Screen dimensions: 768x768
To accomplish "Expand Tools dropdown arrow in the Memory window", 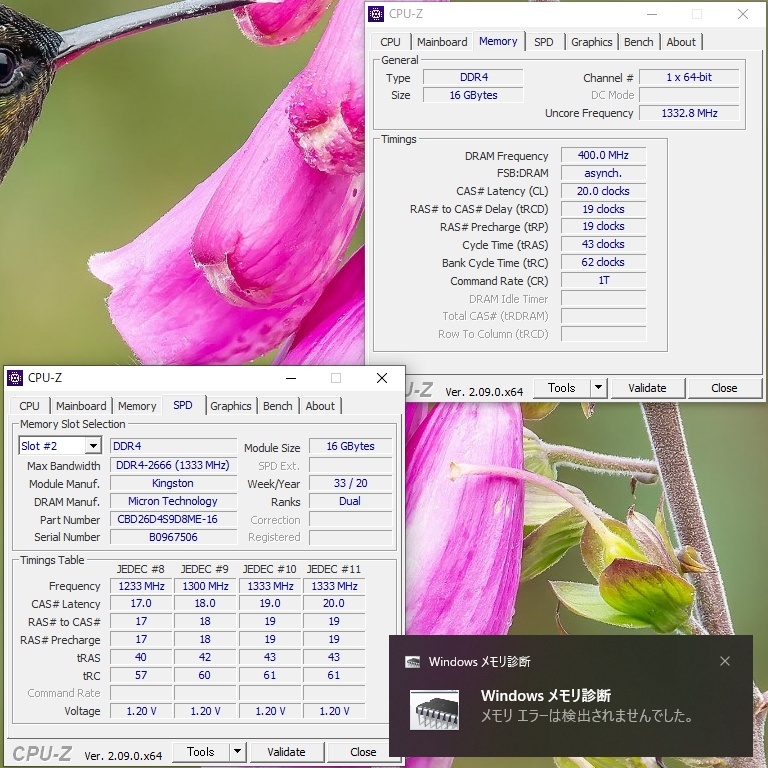I will tap(598, 388).
